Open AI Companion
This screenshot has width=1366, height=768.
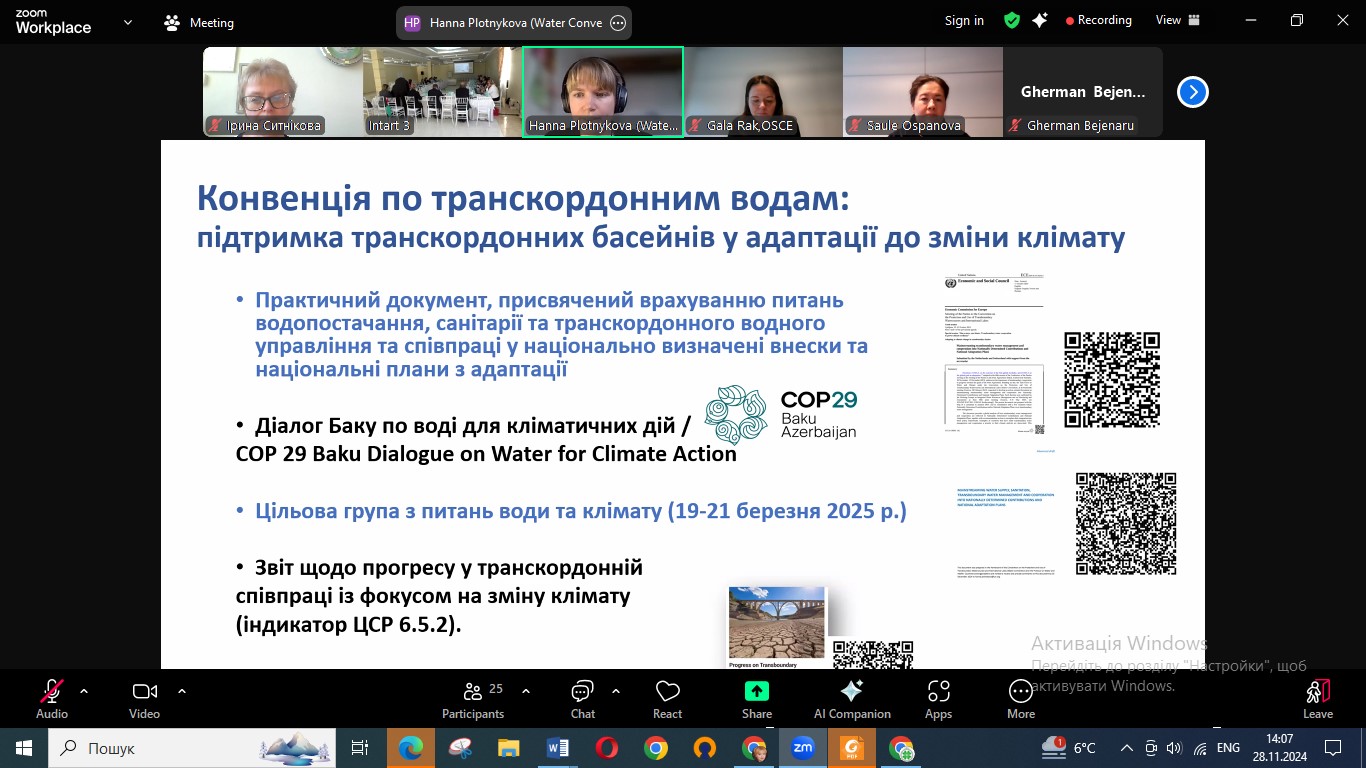(852, 699)
